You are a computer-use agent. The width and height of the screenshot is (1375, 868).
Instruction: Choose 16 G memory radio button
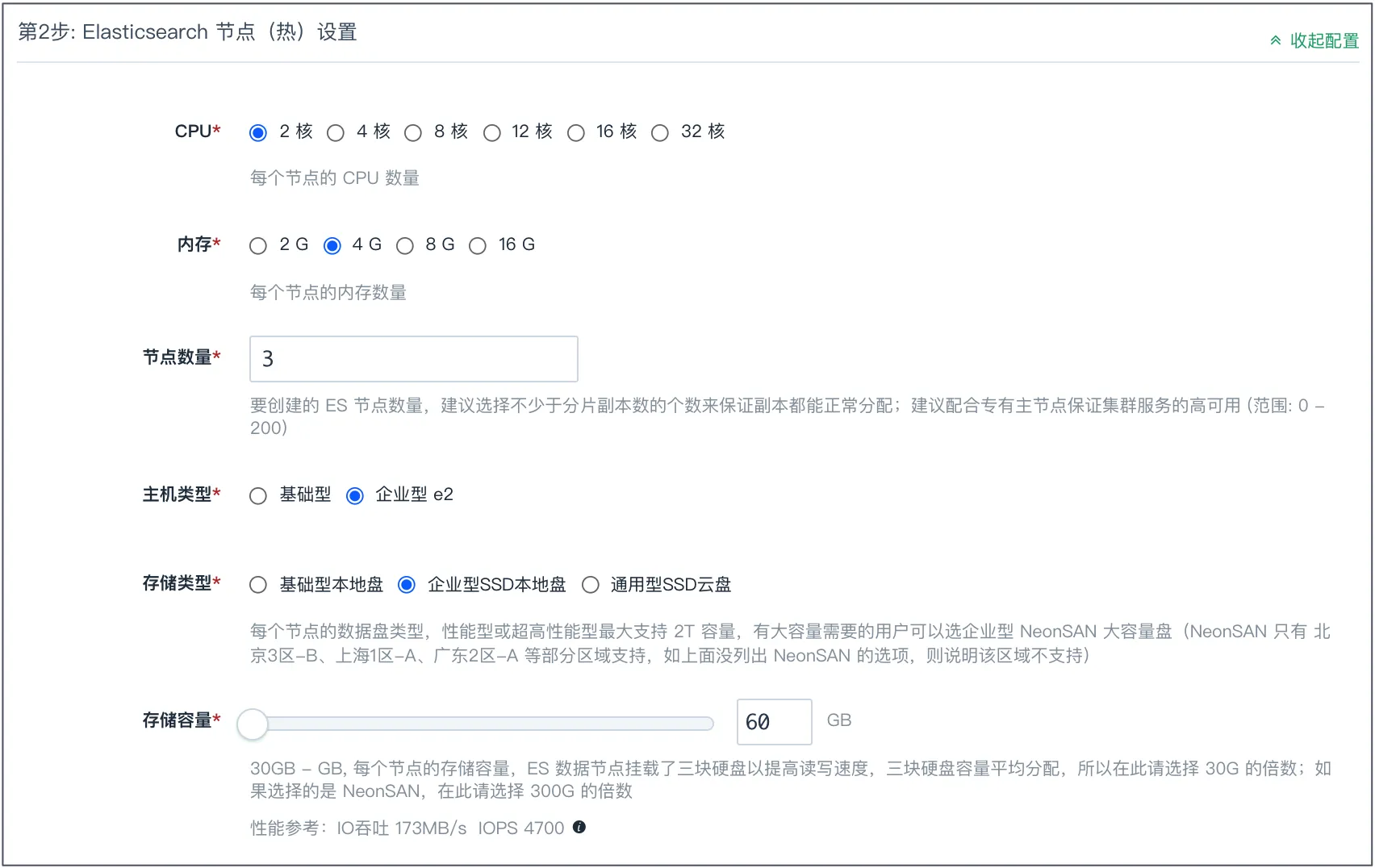click(478, 245)
